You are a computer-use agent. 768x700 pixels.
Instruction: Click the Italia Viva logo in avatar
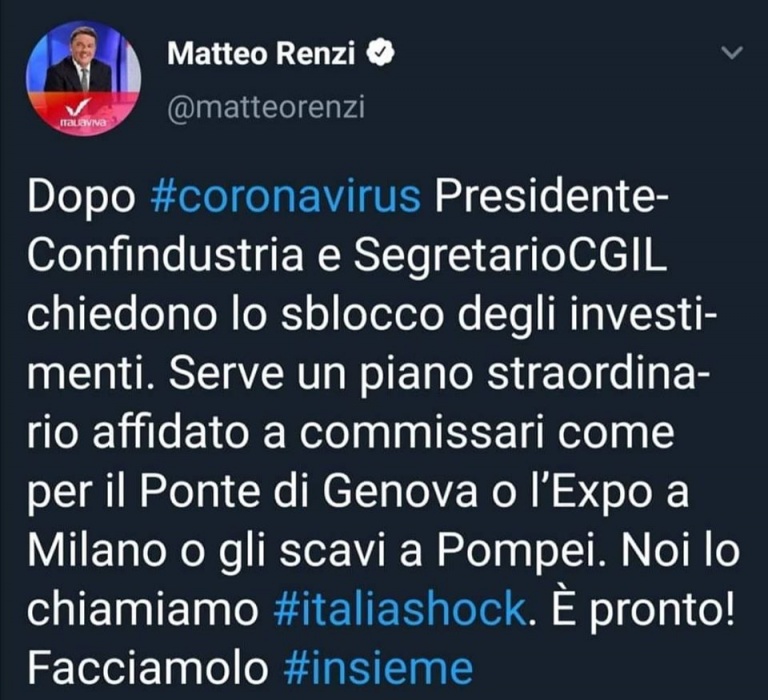click(82, 113)
